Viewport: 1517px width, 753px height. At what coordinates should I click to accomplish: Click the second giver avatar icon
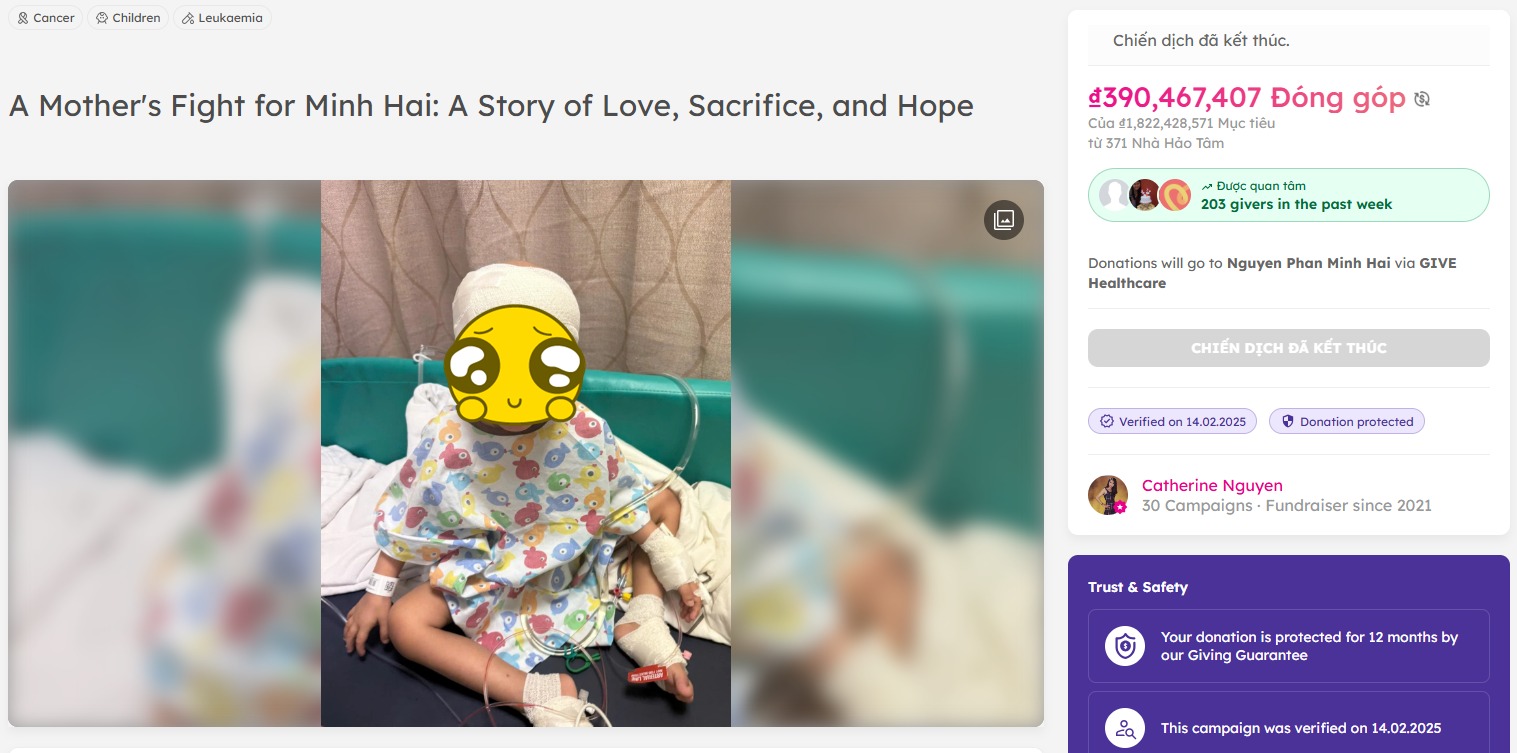pos(1145,194)
